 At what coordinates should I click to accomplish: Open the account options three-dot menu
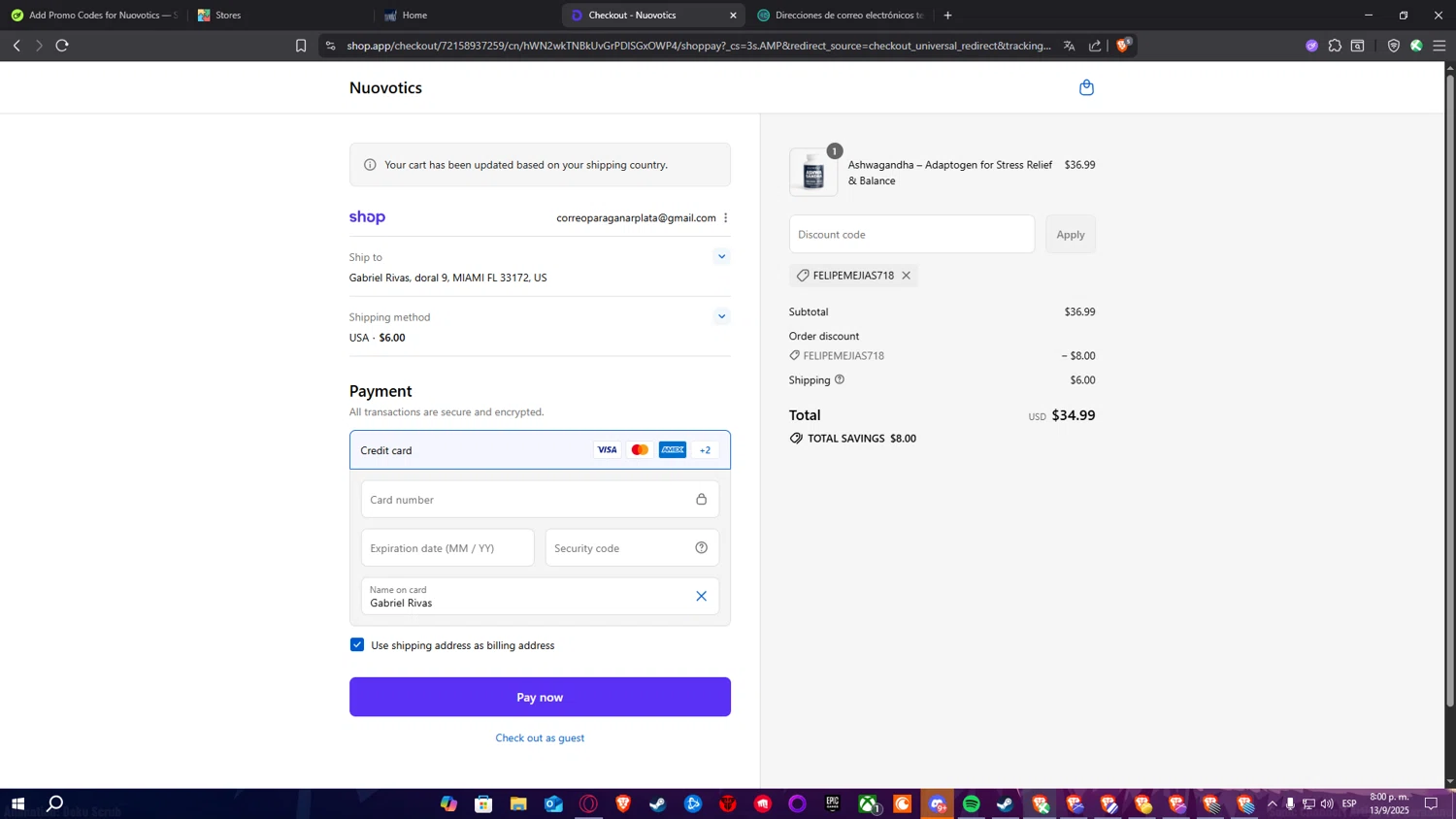[725, 218]
